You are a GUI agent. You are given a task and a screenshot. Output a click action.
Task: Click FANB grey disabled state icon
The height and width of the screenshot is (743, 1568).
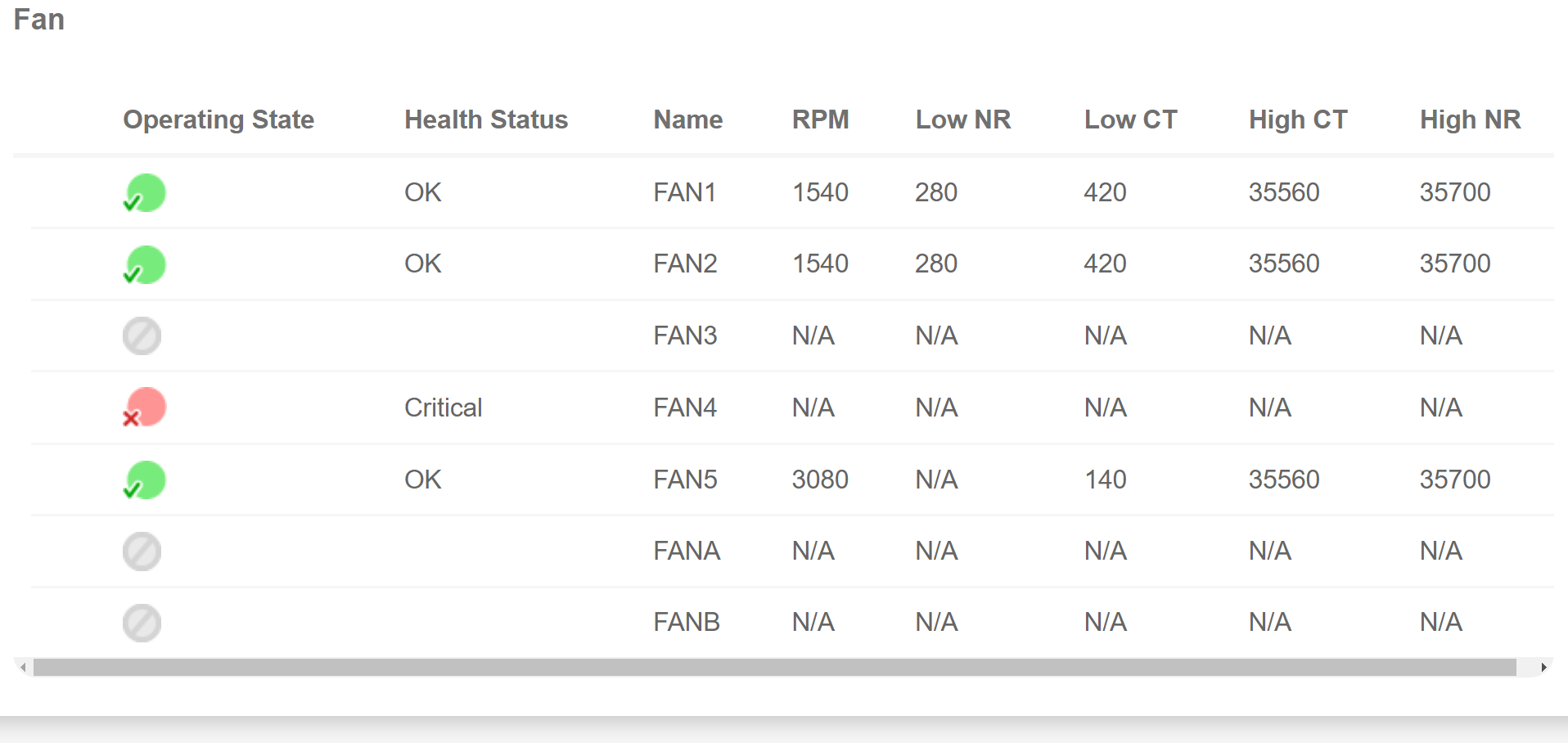142,623
